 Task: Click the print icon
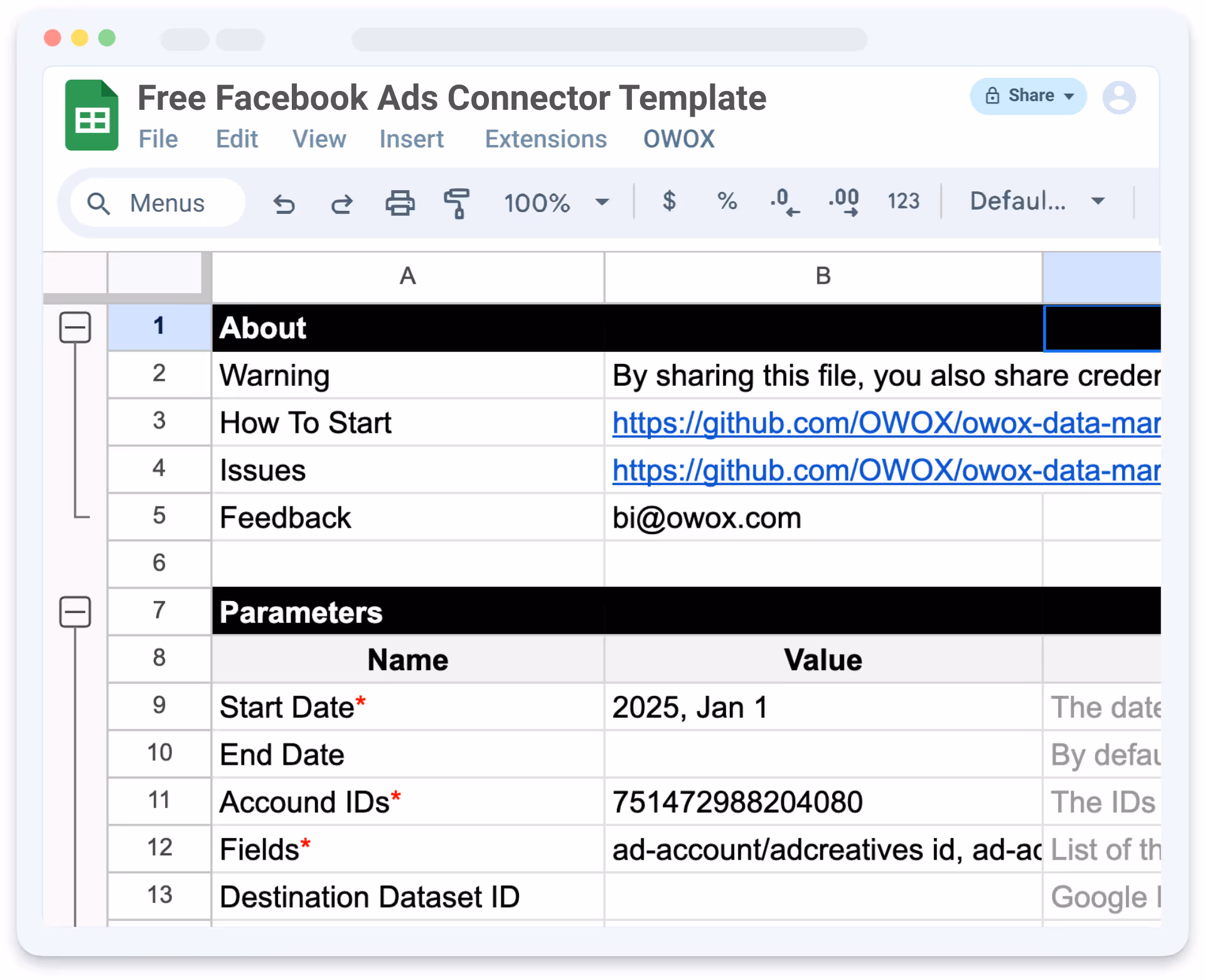tap(400, 203)
